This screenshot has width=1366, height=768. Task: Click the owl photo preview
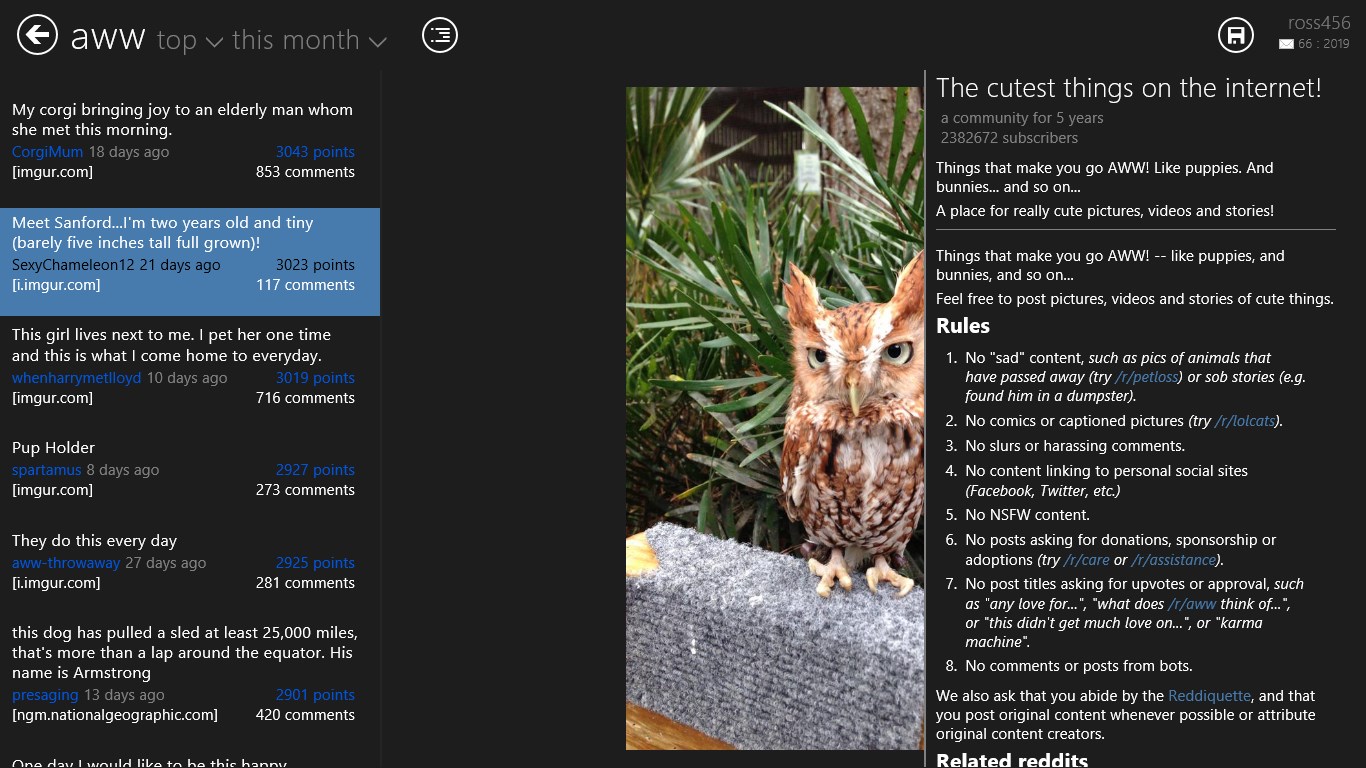coord(775,418)
